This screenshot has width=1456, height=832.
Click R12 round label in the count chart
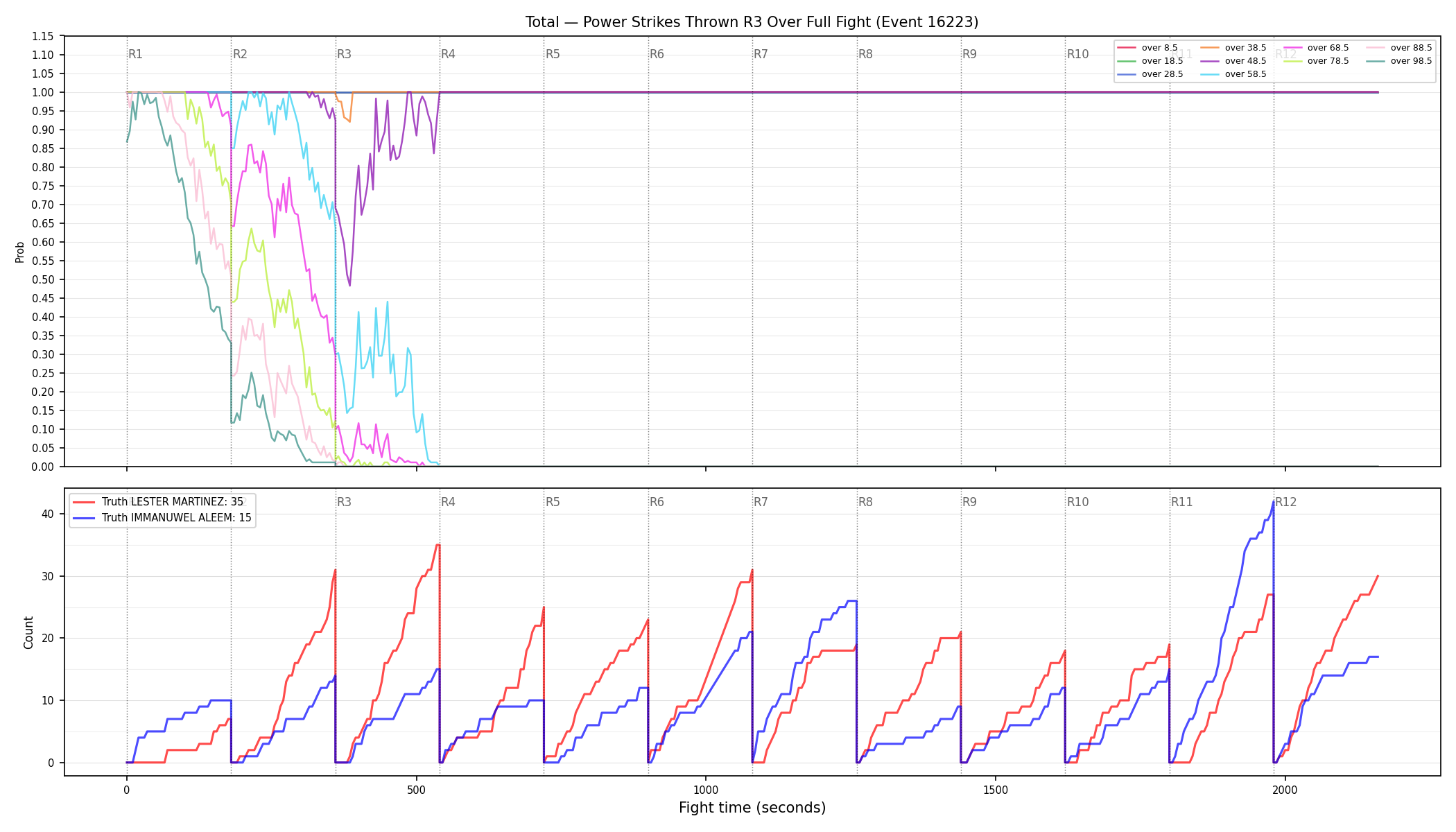tap(1286, 502)
